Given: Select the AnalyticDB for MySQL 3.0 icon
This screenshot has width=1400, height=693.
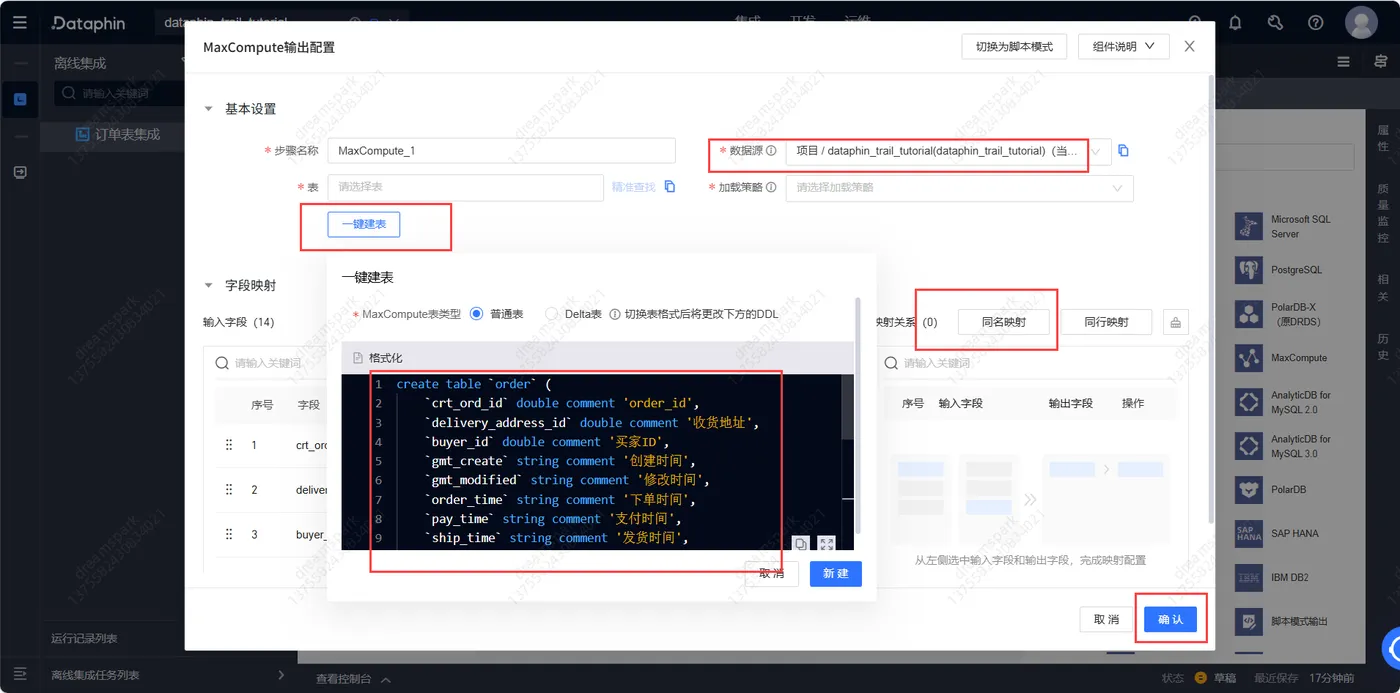Looking at the screenshot, I should tap(1248, 446).
